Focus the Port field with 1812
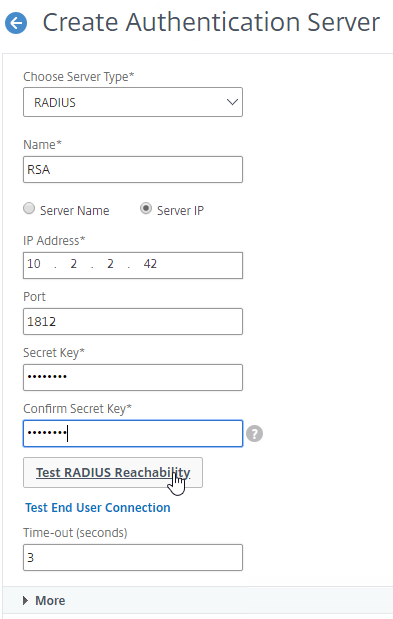 [x=133, y=322]
